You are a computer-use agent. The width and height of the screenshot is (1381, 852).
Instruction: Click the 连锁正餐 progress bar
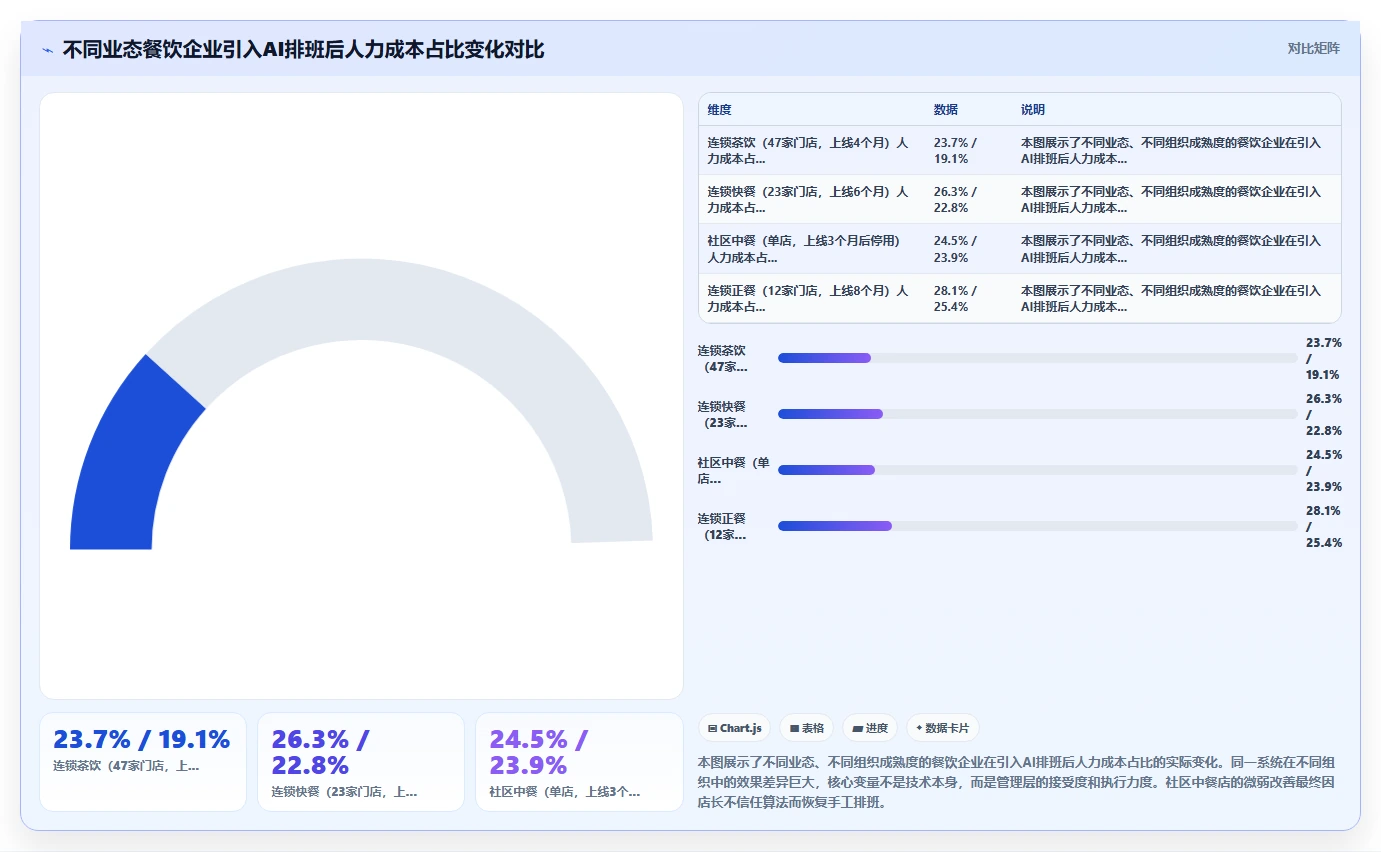[x=1037, y=526]
